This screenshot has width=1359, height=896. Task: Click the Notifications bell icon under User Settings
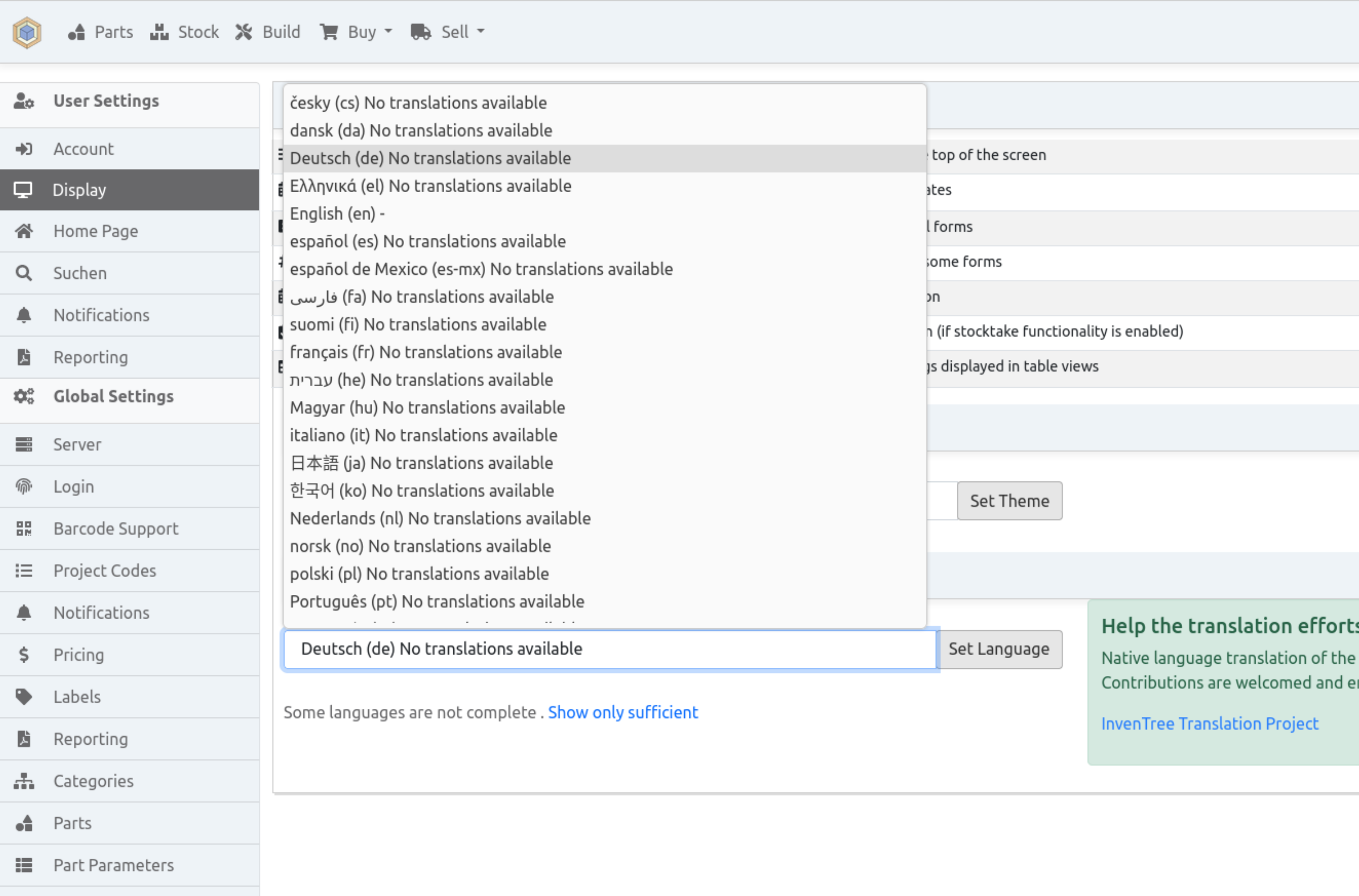pyautogui.click(x=24, y=315)
